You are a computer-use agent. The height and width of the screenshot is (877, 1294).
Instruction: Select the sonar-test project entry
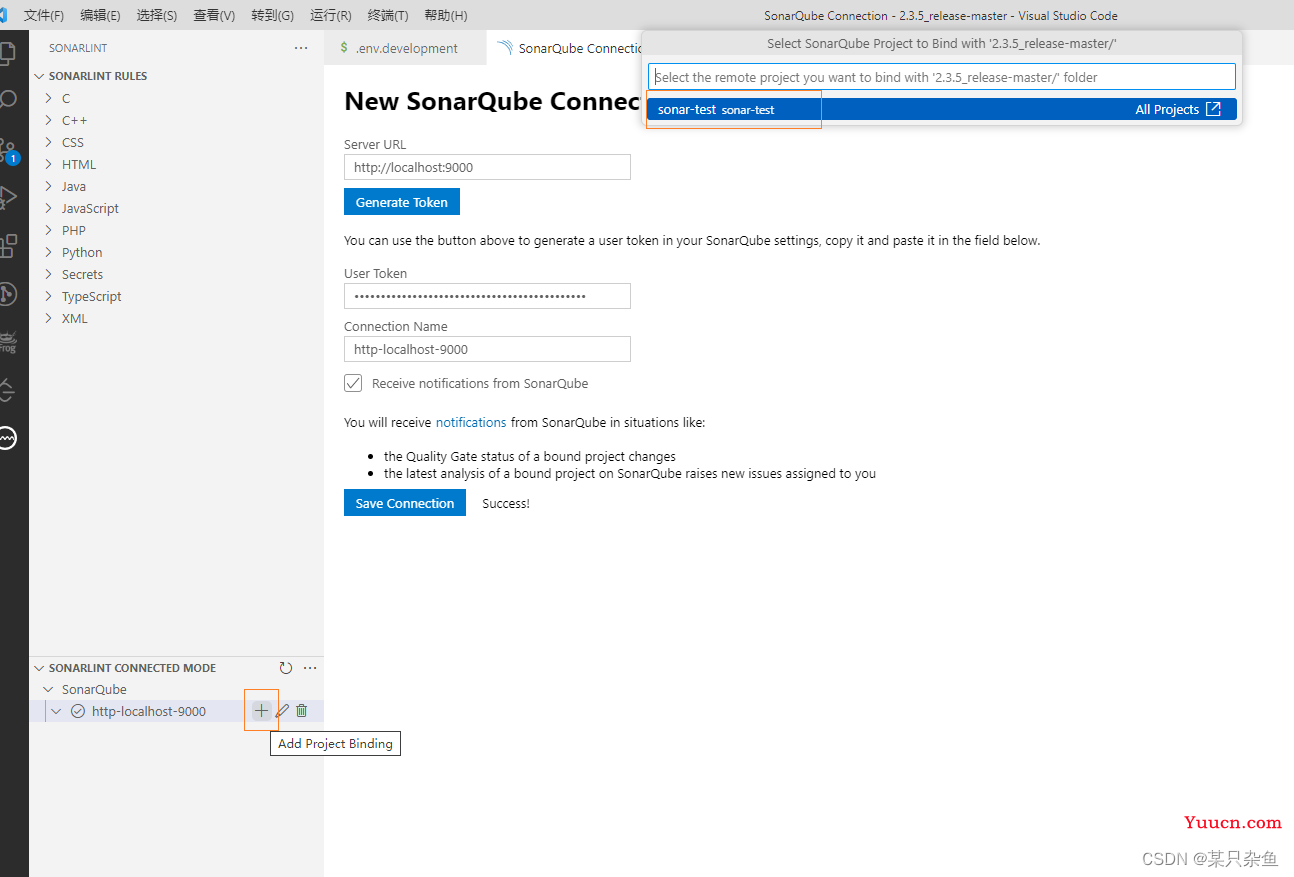pos(941,109)
